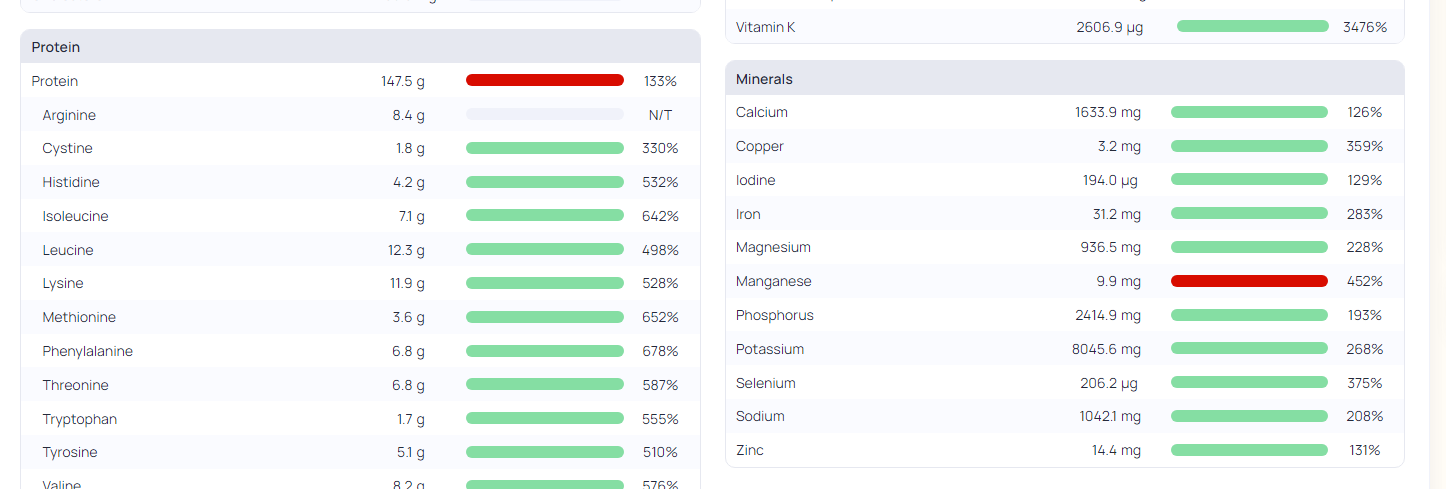Click the Arginine N/T empty bar
This screenshot has height=489, width=1446.
pos(545,114)
